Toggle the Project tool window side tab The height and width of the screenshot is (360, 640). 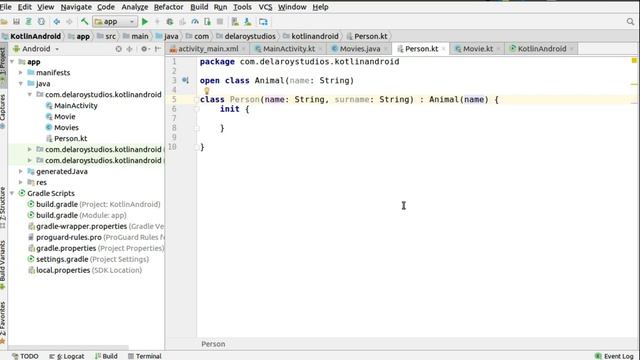point(3,66)
